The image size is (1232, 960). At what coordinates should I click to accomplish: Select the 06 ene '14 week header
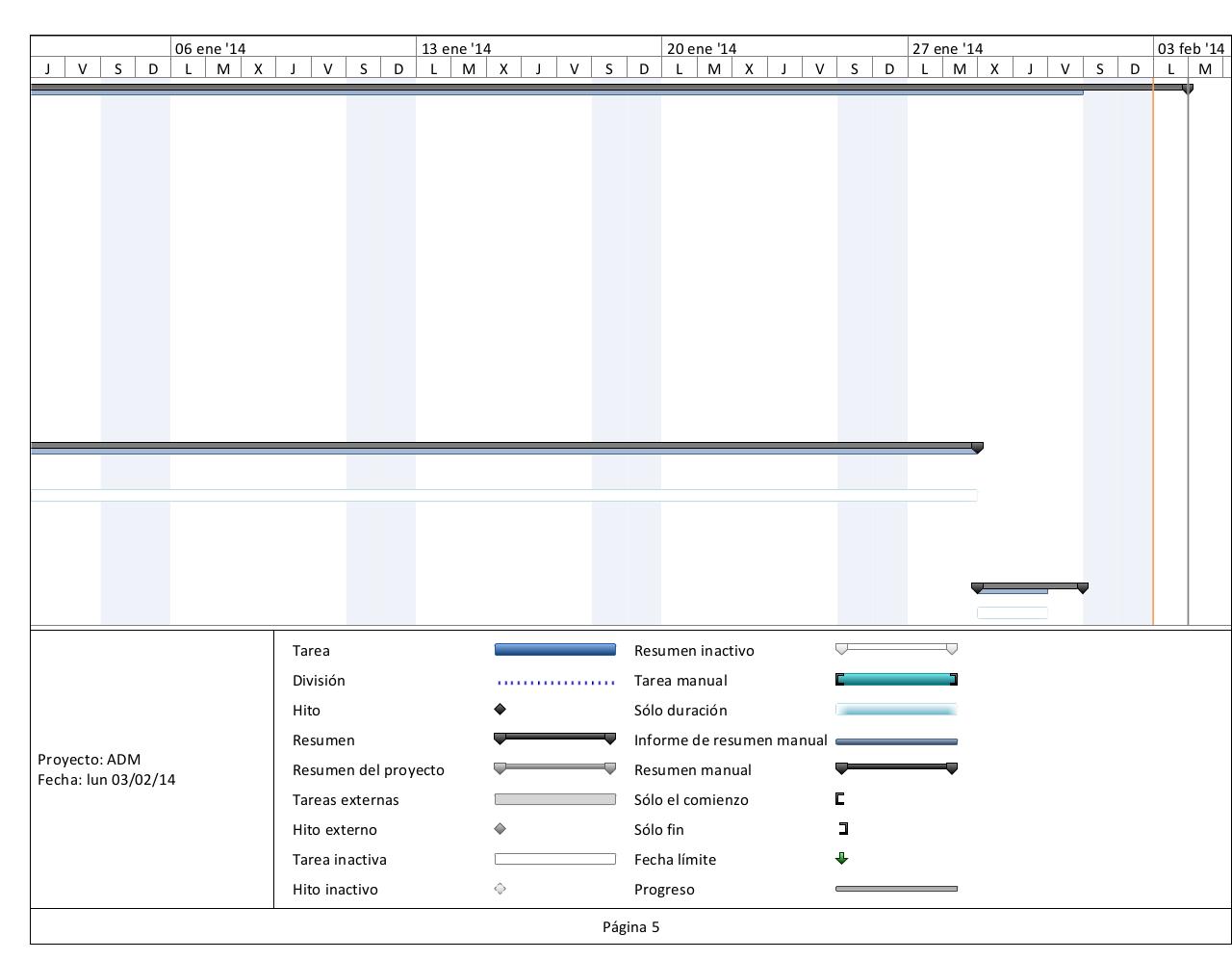pos(211,48)
